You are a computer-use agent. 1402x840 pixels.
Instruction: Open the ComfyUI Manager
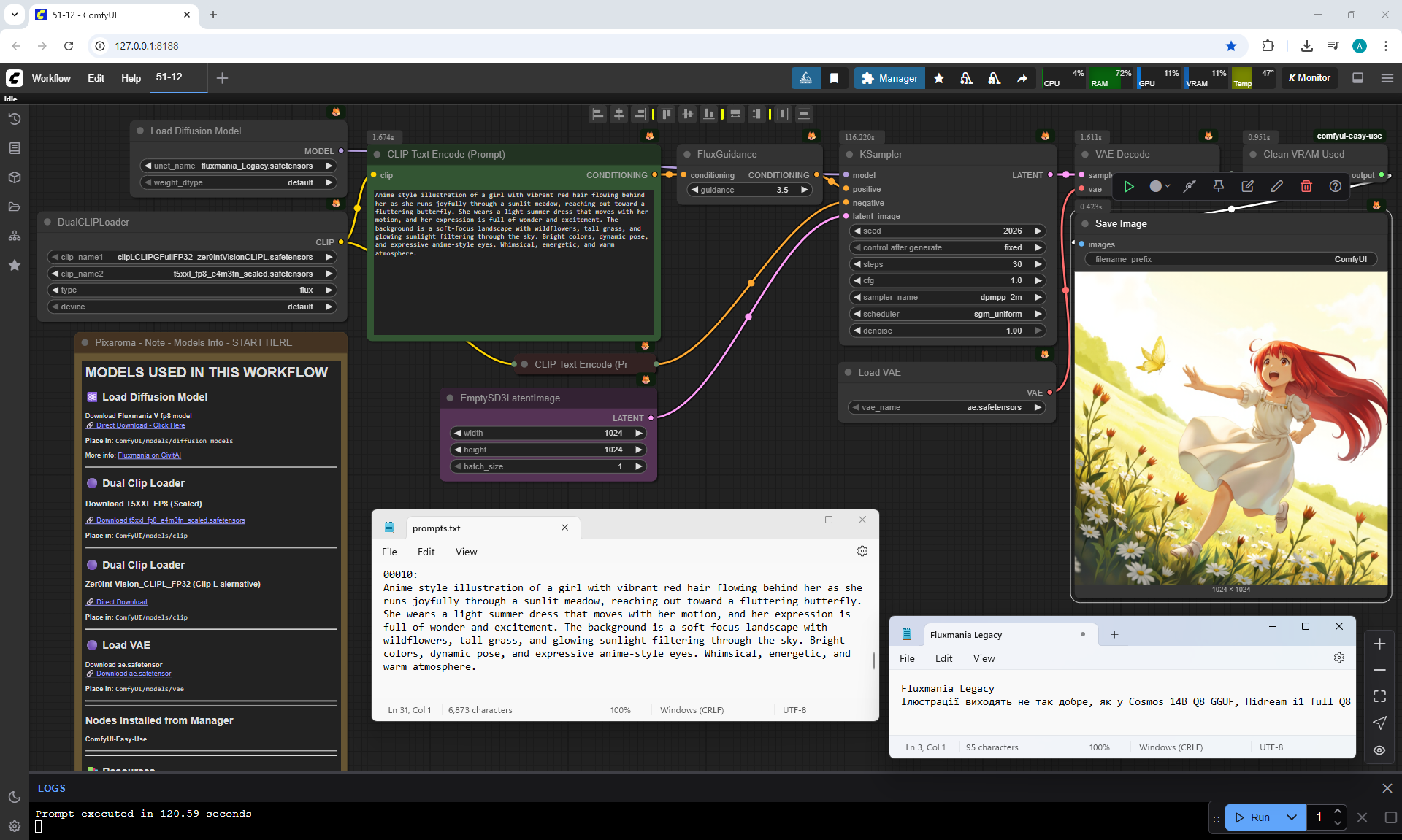click(x=889, y=78)
